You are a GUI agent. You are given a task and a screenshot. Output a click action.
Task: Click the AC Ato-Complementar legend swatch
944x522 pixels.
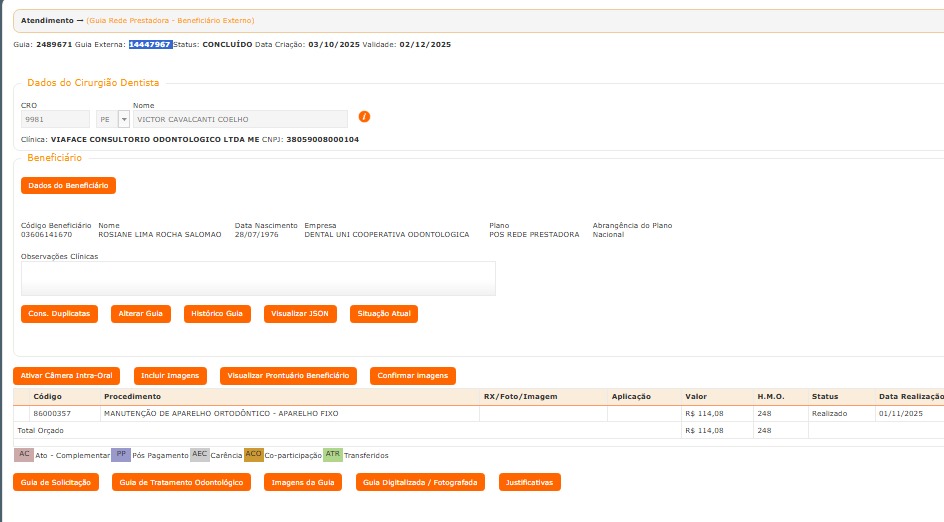[x=23, y=454]
